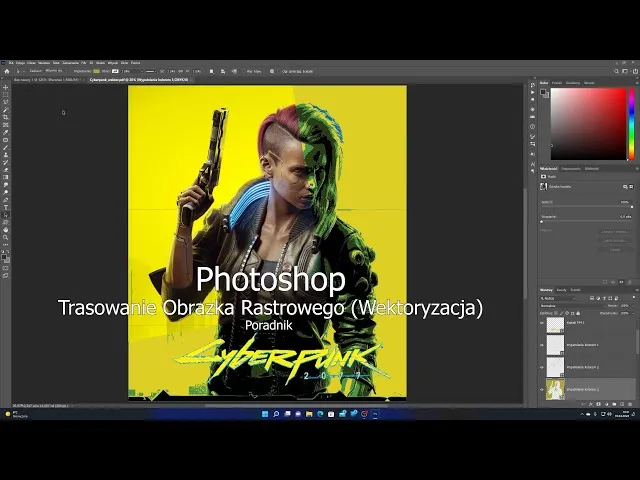Click Fill color swatch in options bar

[x=96, y=71]
